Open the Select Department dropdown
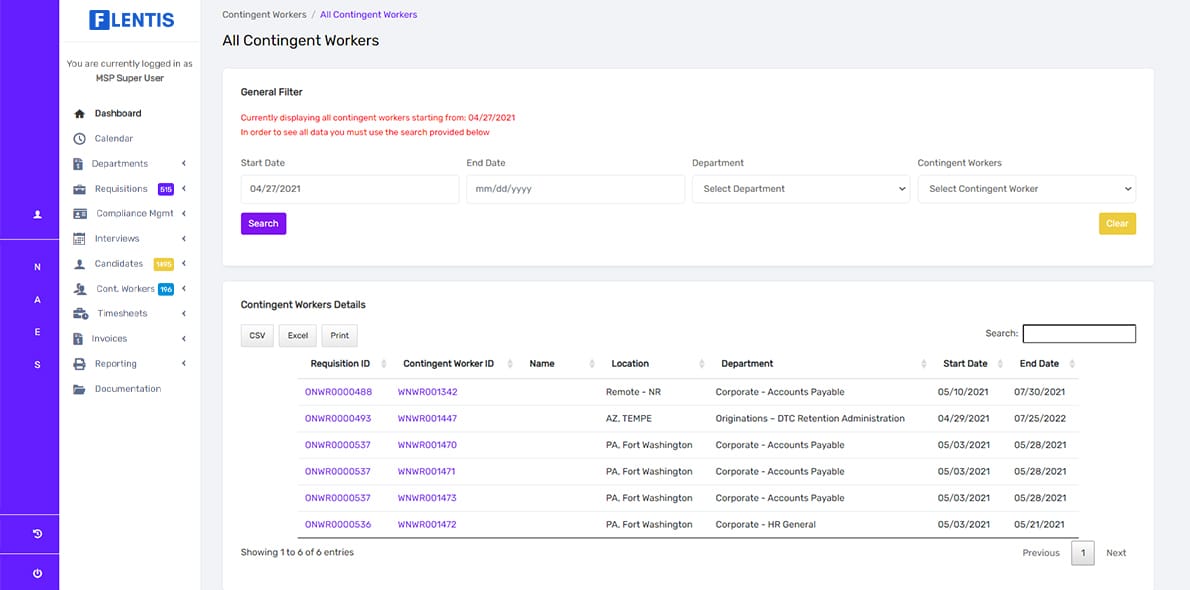This screenshot has height=590, width=1190. point(801,189)
